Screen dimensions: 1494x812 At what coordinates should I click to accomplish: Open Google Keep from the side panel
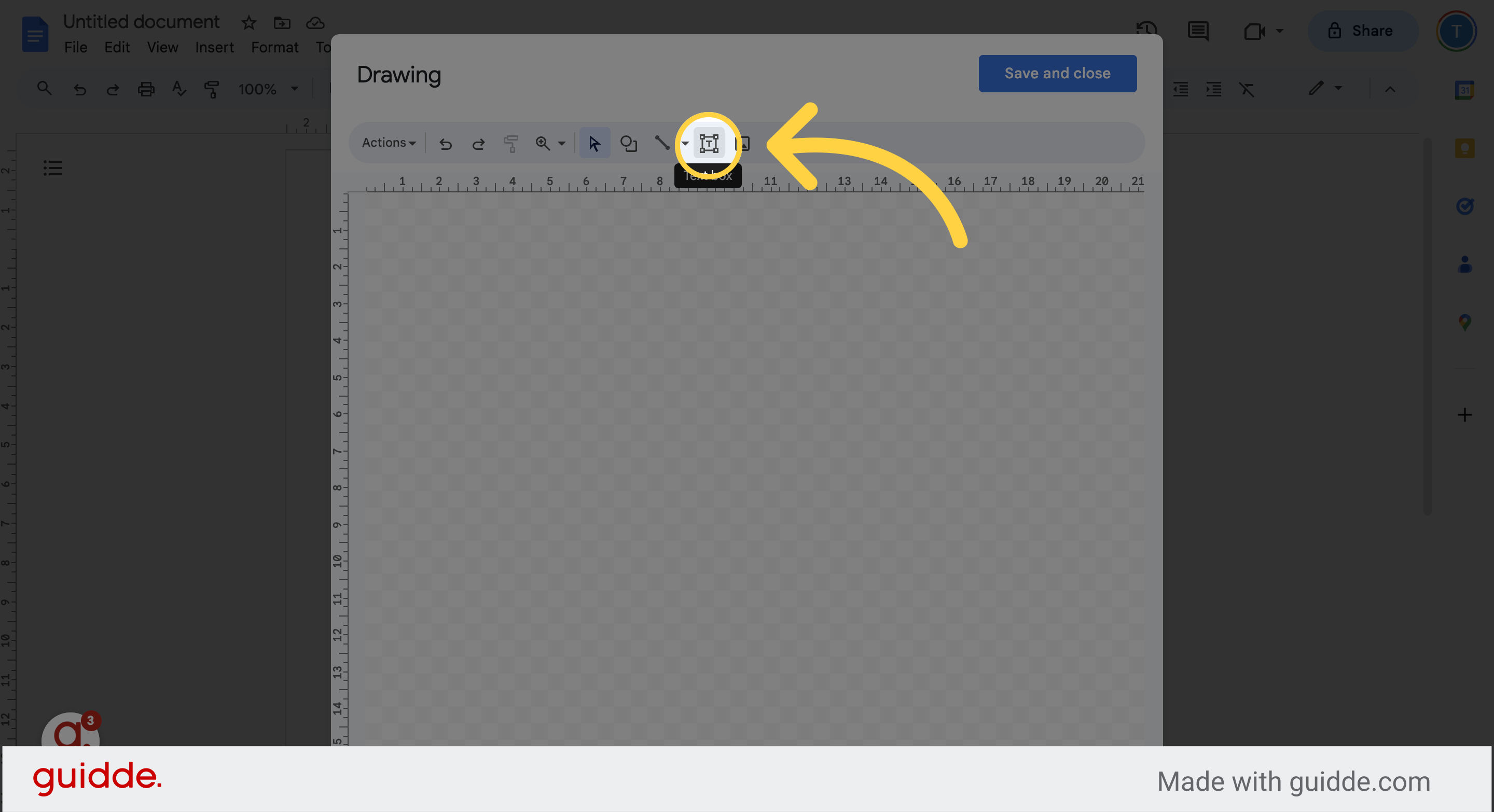(x=1464, y=148)
